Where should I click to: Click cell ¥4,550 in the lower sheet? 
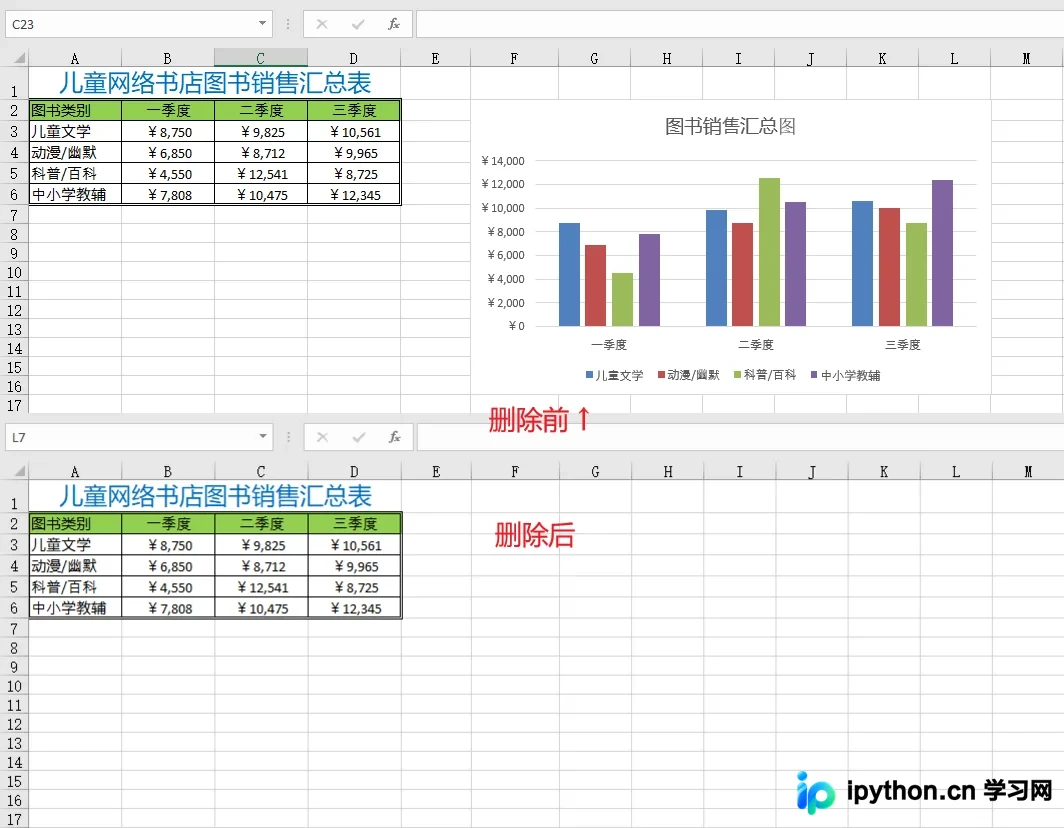168,587
